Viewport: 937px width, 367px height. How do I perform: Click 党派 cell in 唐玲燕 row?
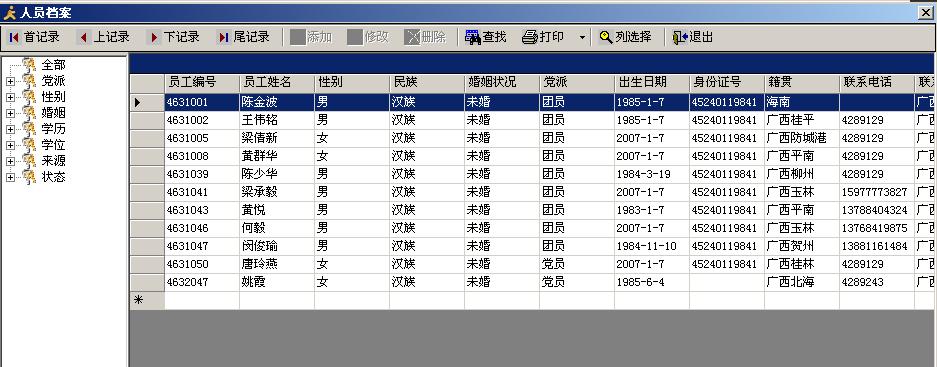(x=577, y=264)
